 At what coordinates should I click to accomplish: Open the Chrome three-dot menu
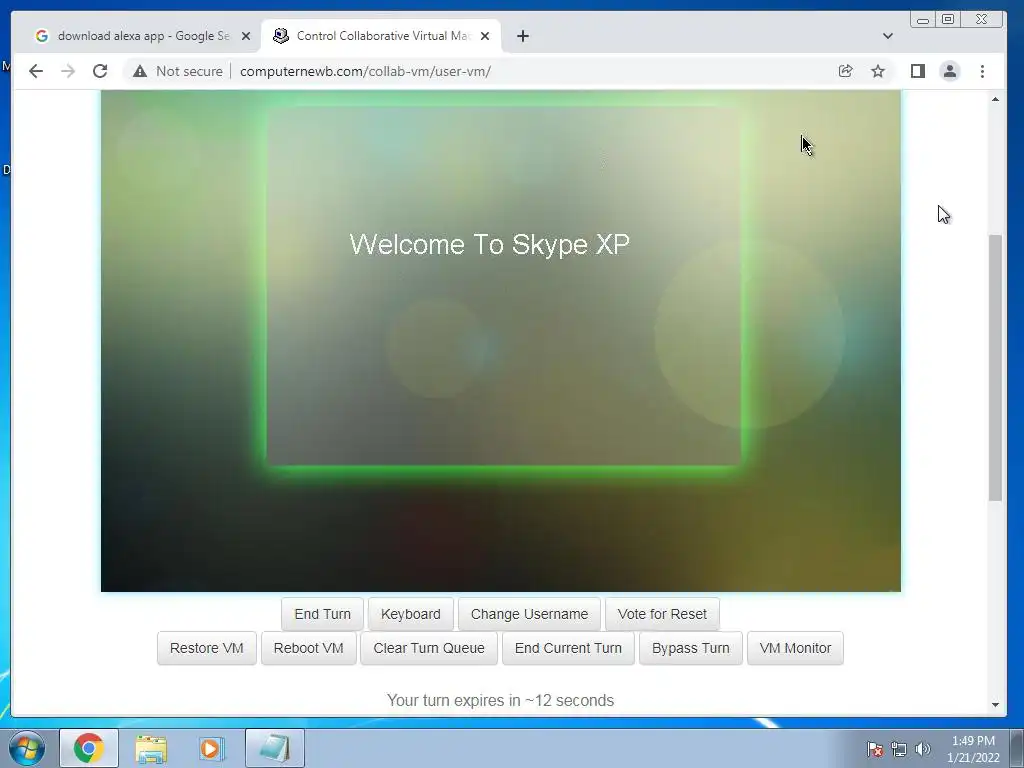coord(982,71)
